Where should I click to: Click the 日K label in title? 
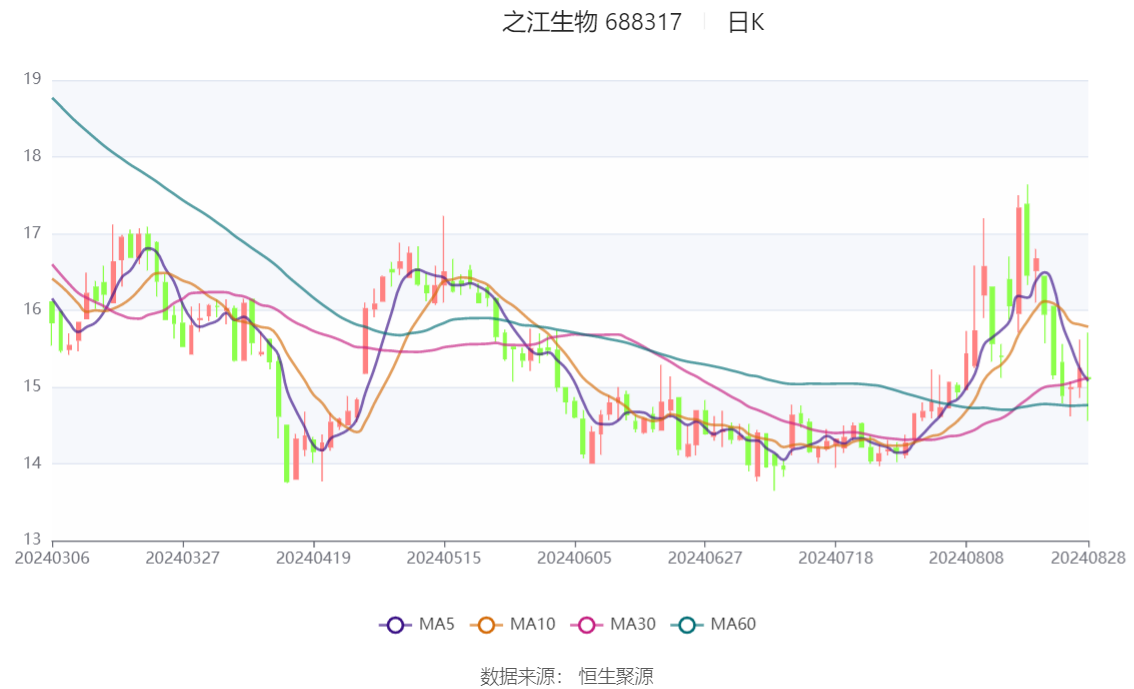pos(746,22)
